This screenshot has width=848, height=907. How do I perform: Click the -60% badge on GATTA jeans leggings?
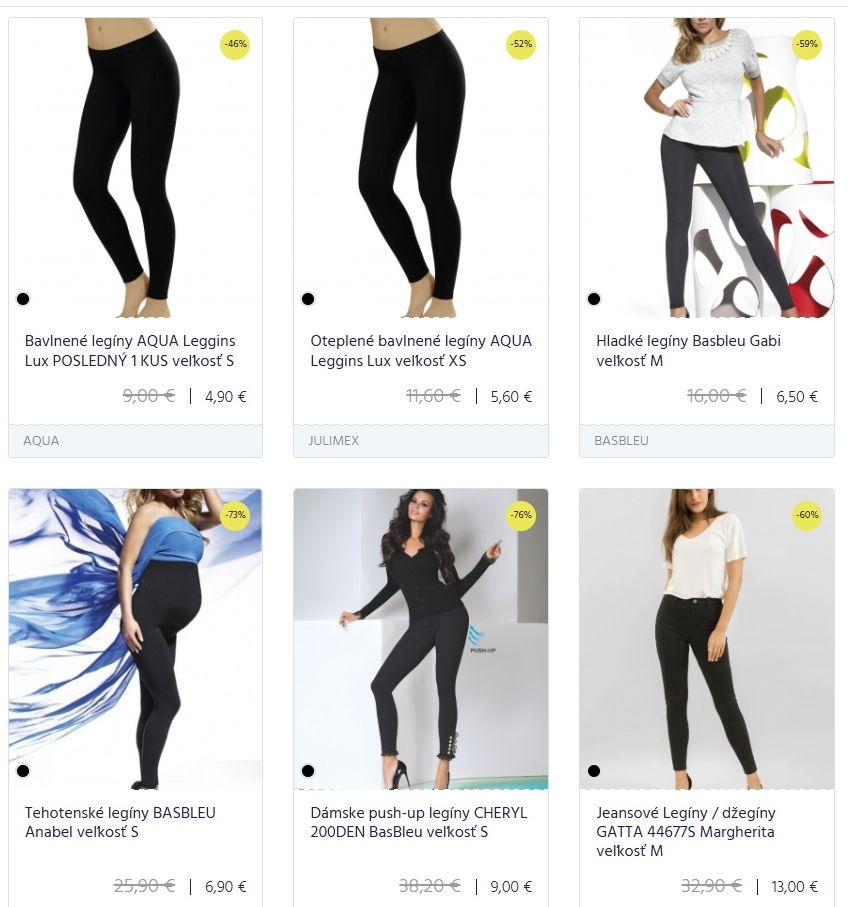click(x=806, y=515)
